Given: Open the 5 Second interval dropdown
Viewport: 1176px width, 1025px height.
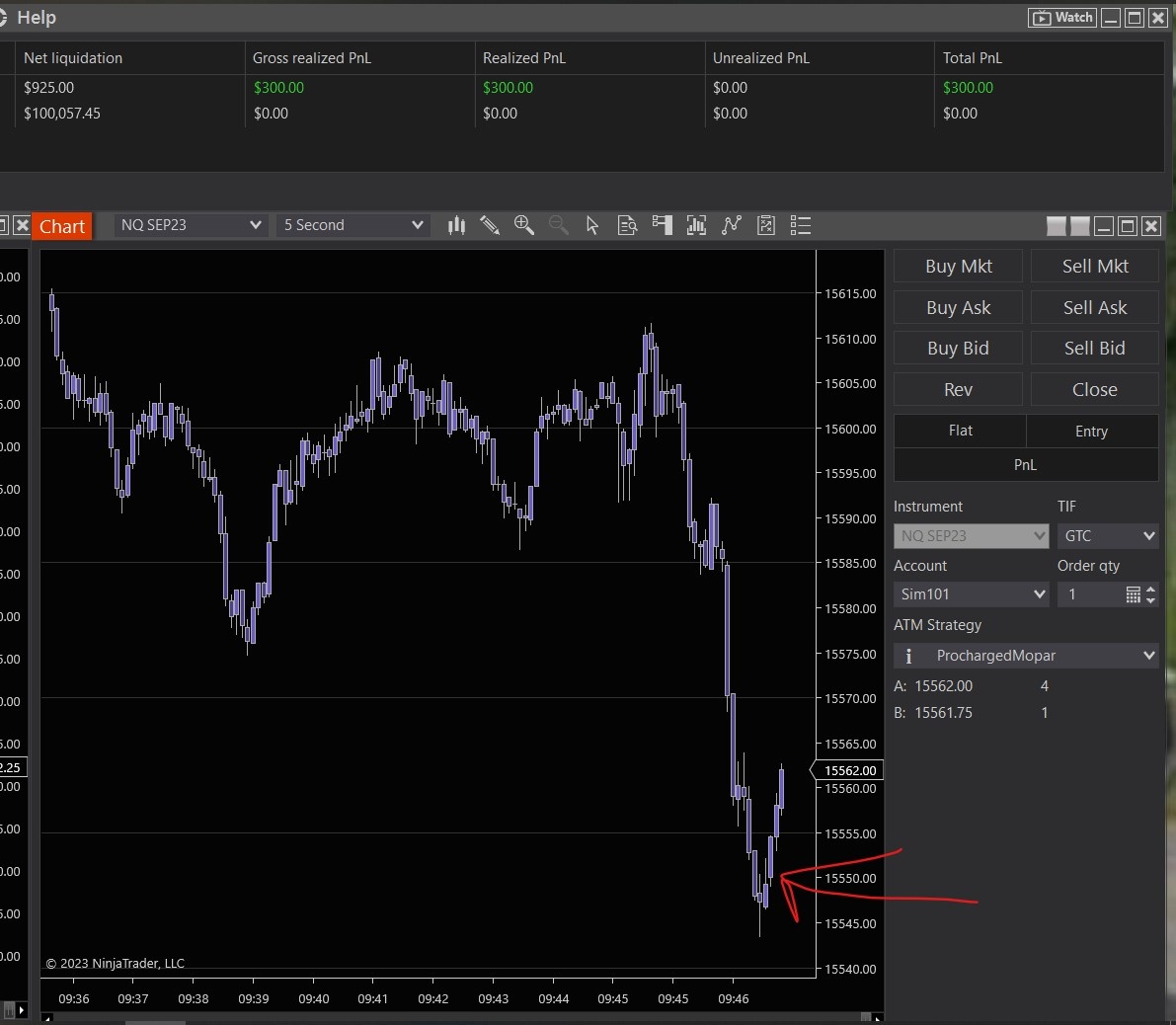Looking at the screenshot, I should (353, 226).
